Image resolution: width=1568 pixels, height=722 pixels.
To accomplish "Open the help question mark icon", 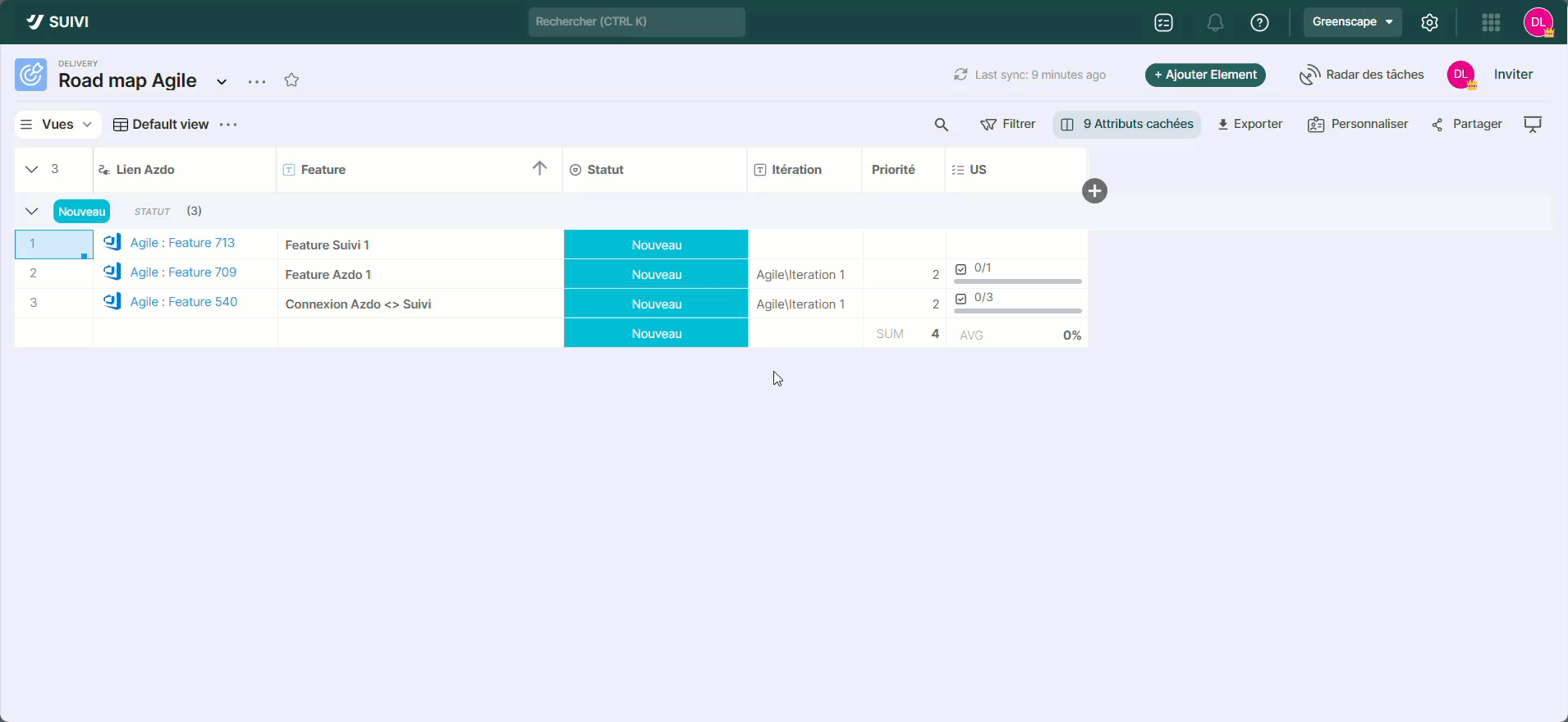I will pyautogui.click(x=1259, y=23).
